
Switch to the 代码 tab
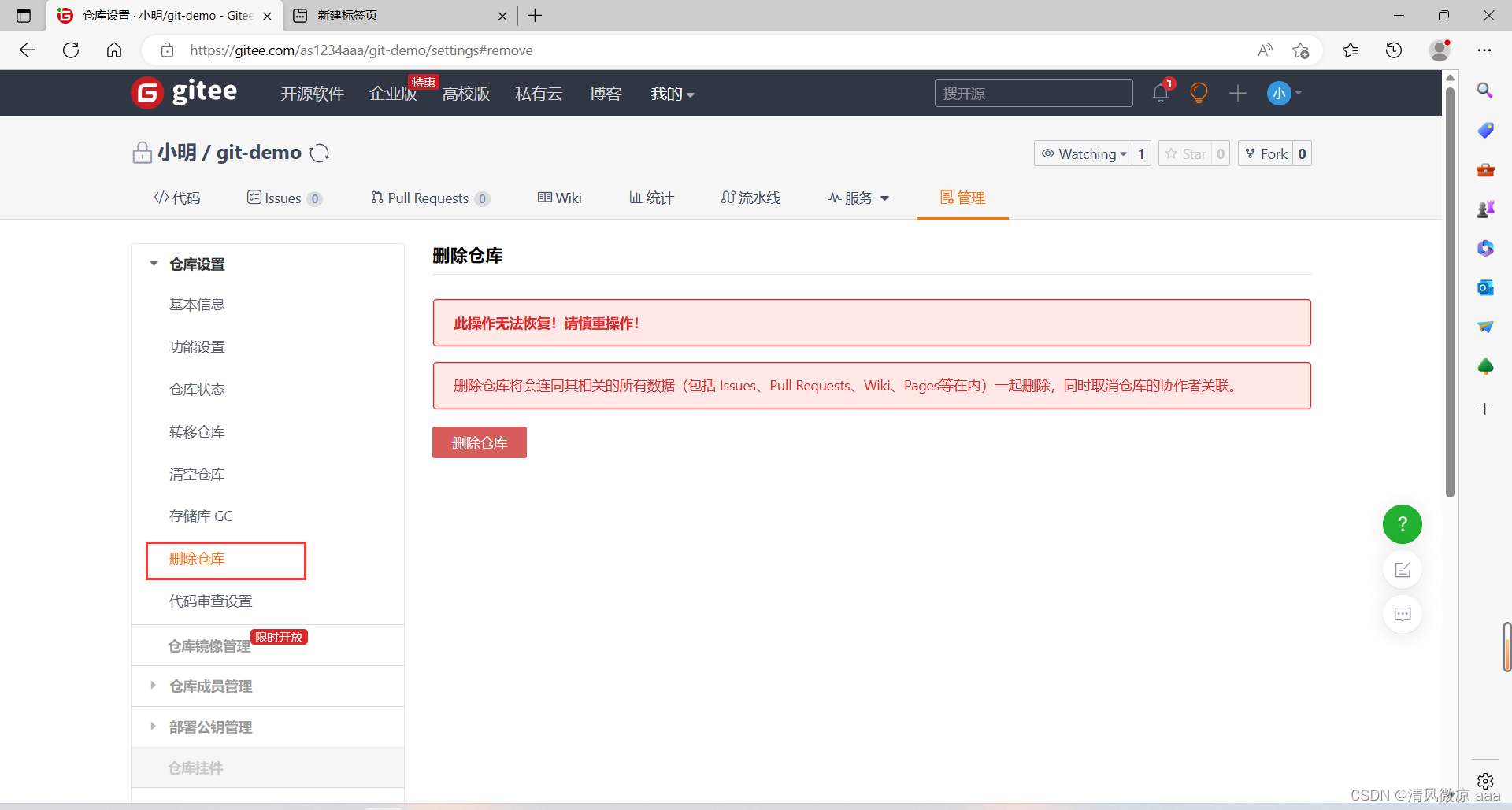click(x=177, y=198)
